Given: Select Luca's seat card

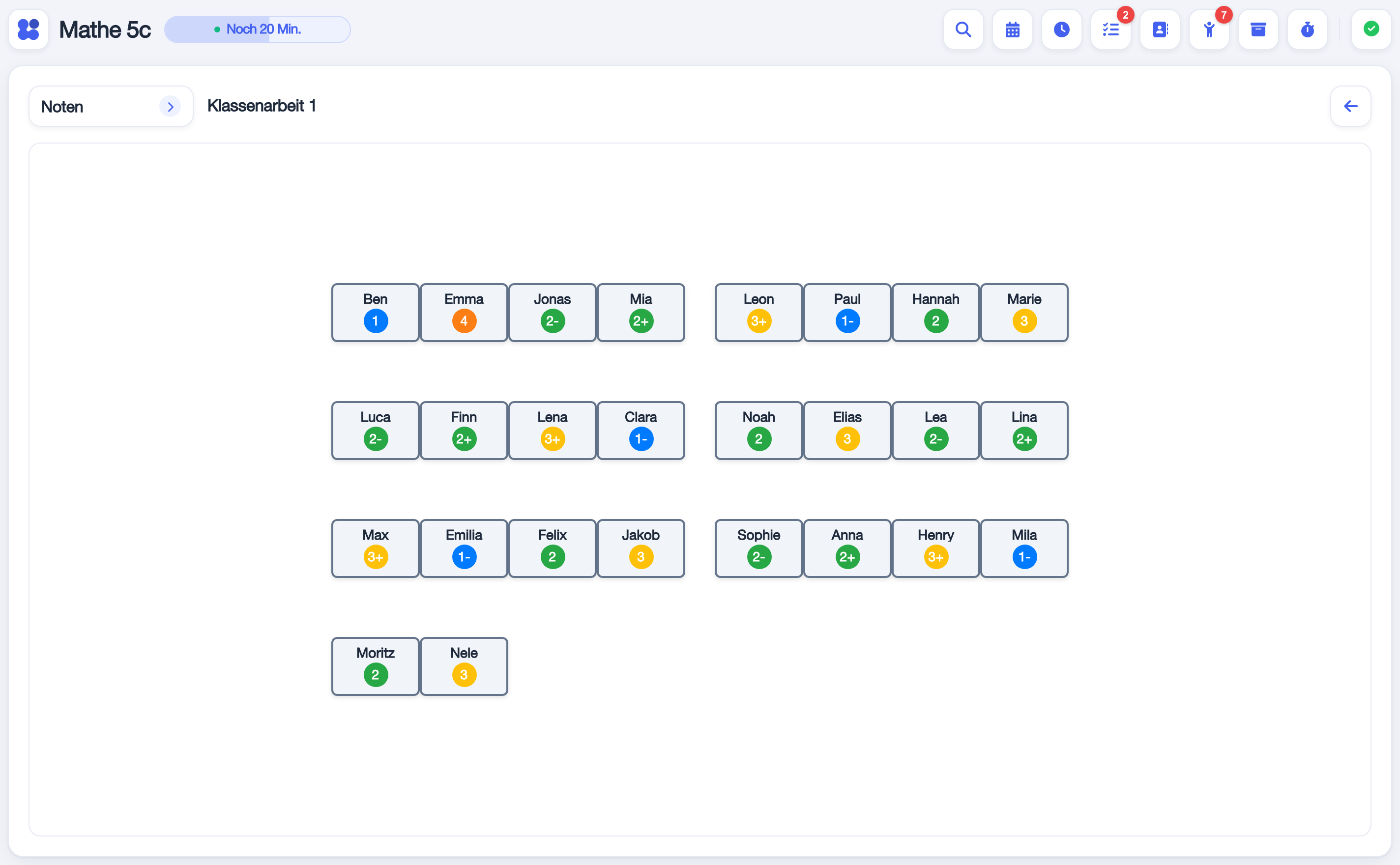Looking at the screenshot, I should (376, 430).
